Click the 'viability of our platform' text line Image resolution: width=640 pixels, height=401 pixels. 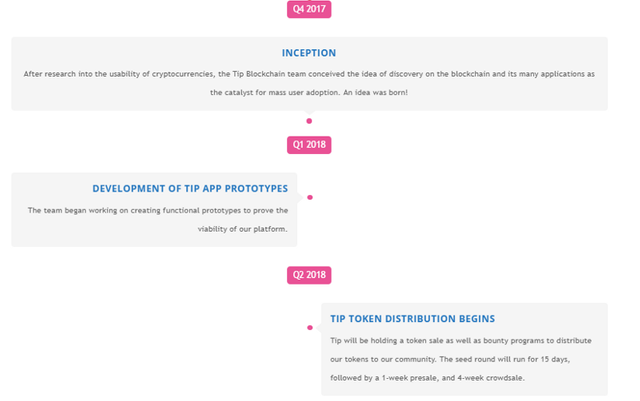point(243,229)
